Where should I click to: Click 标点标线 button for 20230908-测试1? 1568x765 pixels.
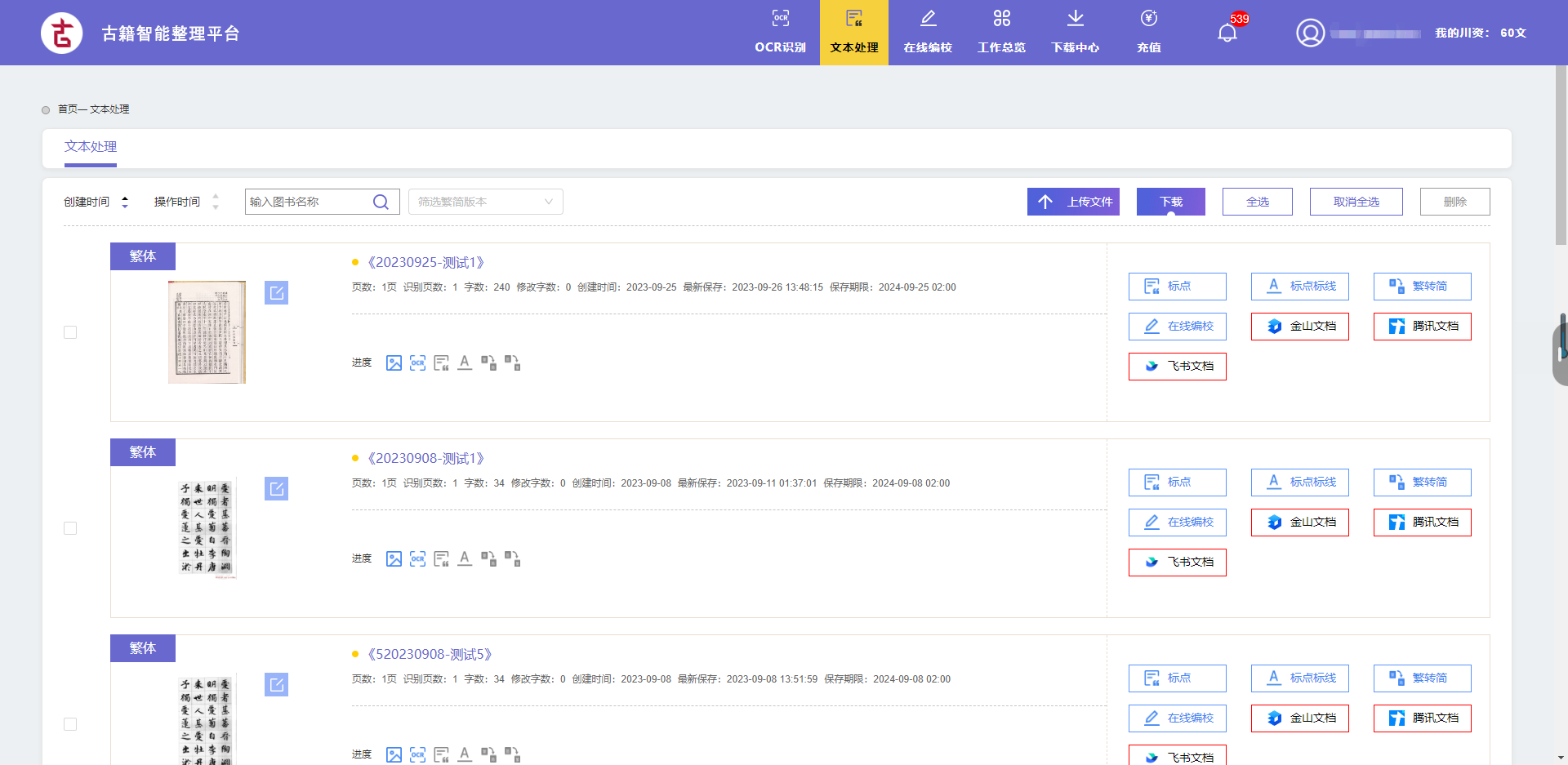(x=1299, y=483)
